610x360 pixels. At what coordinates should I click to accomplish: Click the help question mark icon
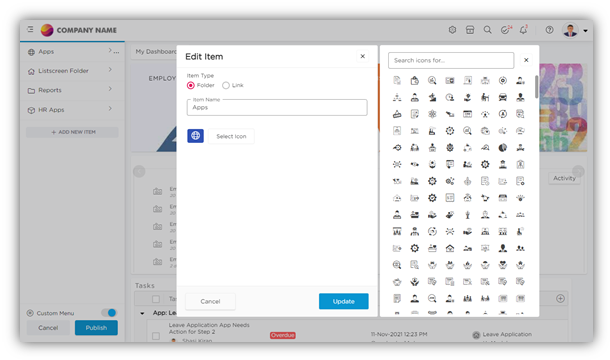[x=549, y=30]
